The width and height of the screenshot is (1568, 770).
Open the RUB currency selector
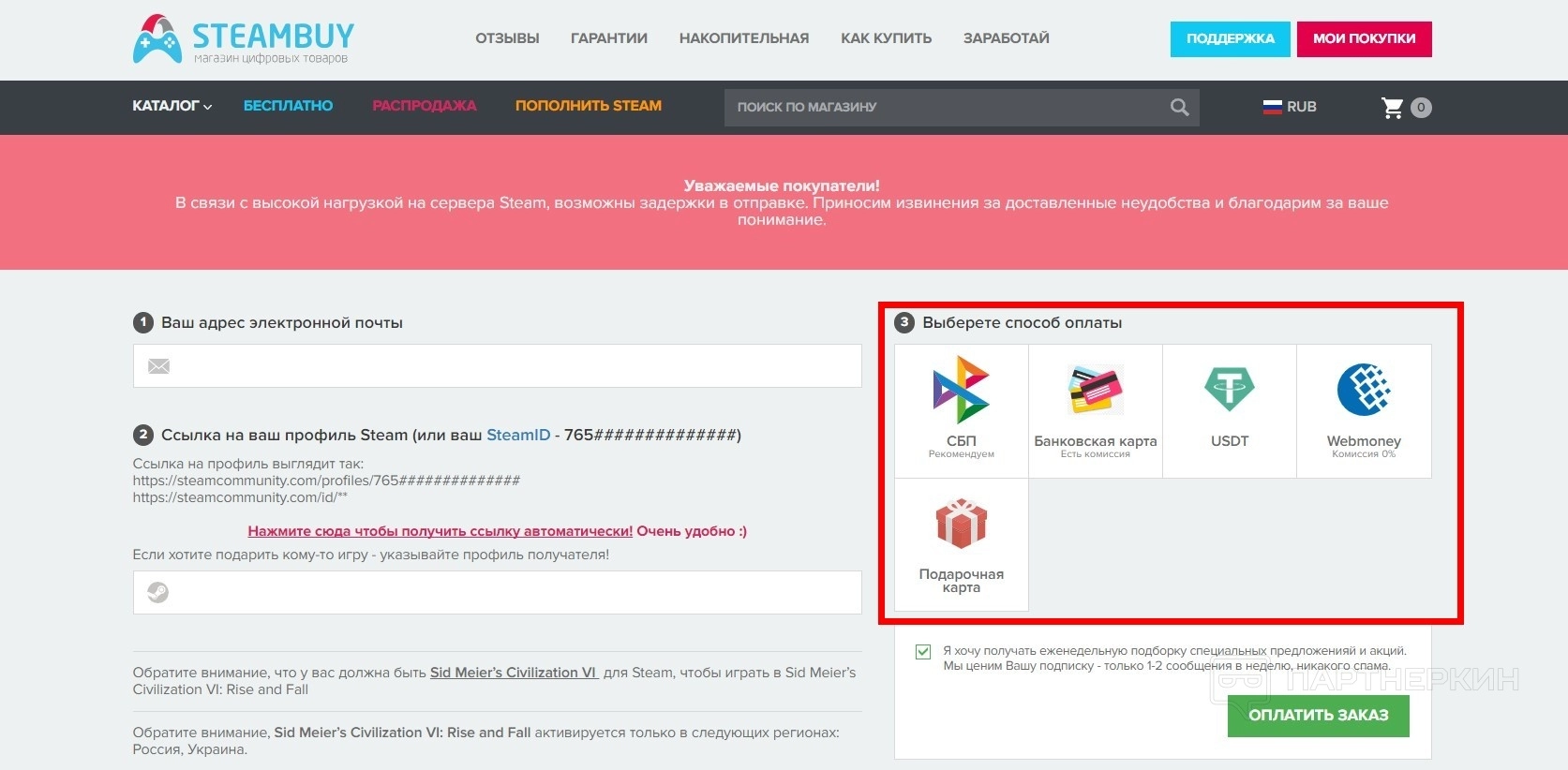pyautogui.click(x=1290, y=107)
